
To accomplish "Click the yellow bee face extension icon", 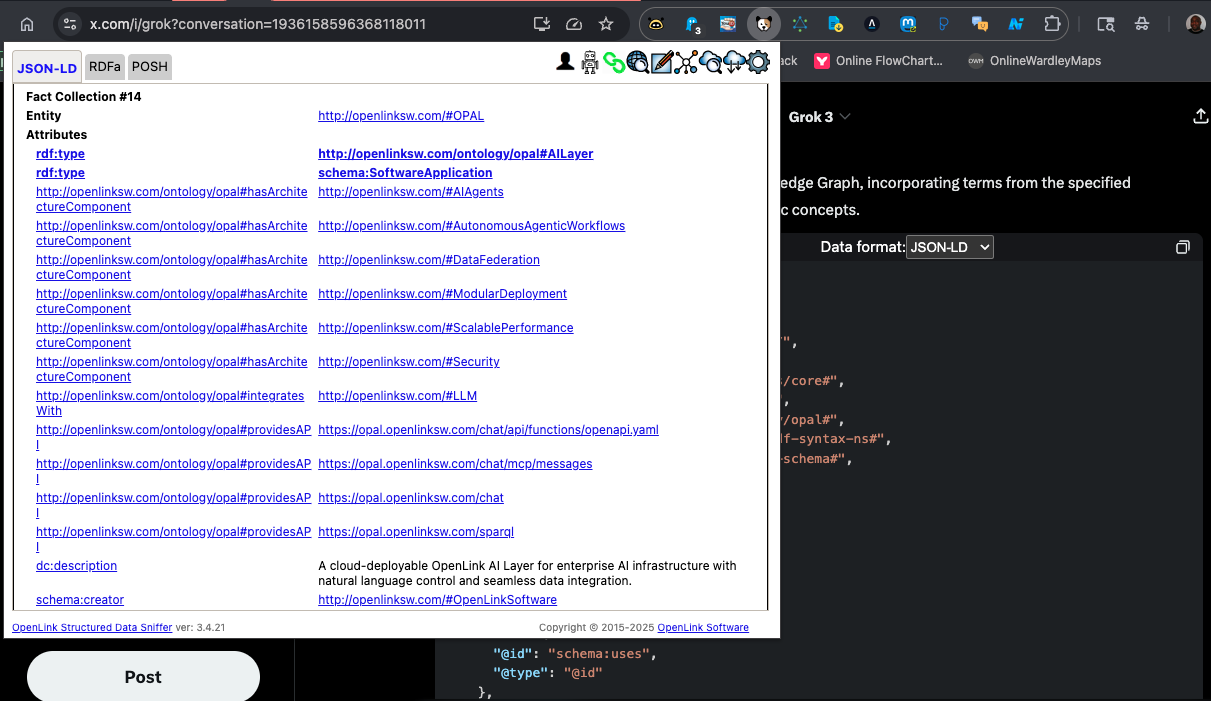I will pyautogui.click(x=656, y=24).
